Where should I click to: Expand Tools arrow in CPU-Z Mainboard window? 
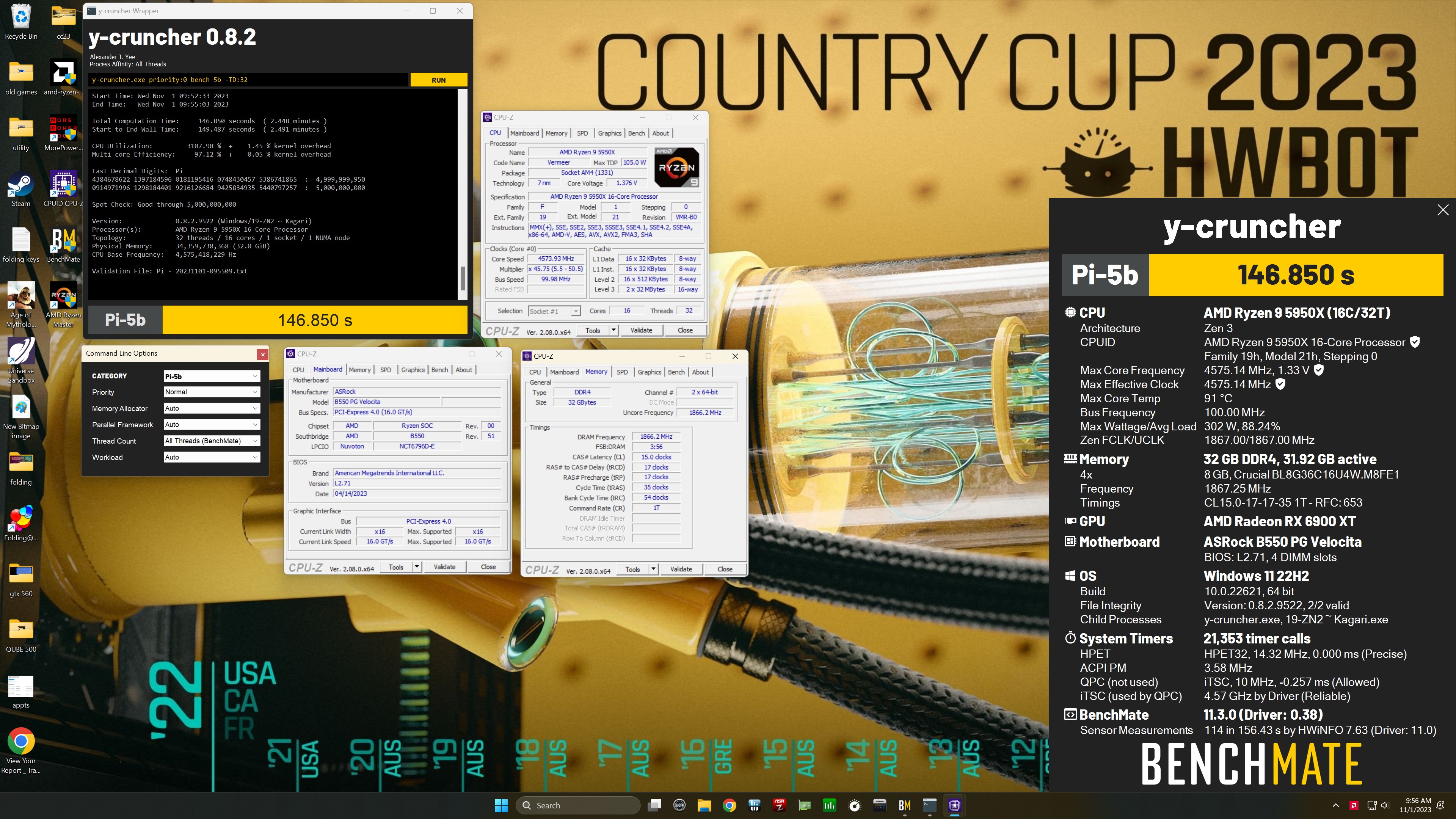(x=417, y=567)
